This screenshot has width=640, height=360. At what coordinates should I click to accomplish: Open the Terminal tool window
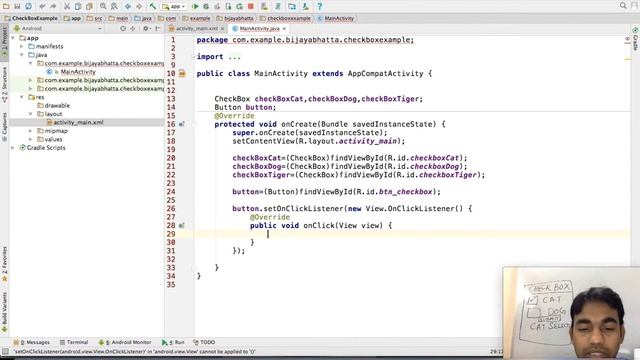pos(74,342)
